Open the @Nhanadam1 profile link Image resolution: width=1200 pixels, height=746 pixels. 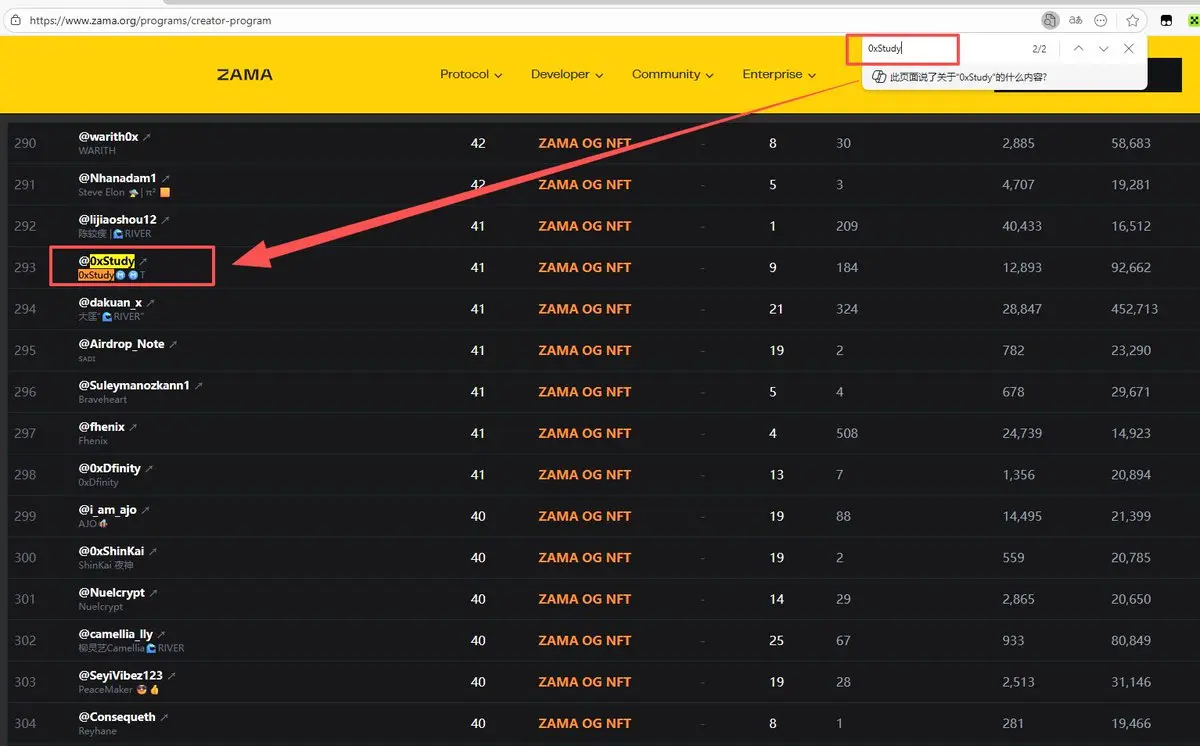(117, 178)
